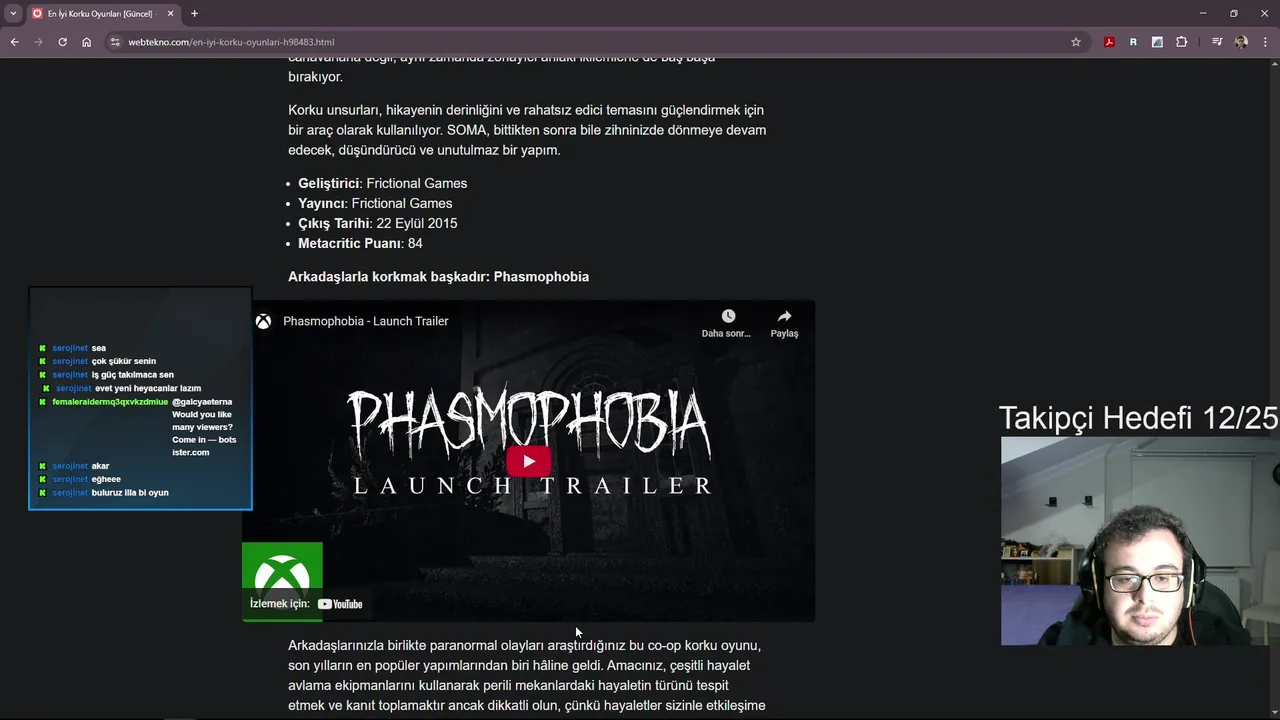Screen dimensions: 1280x720
Task: Click the Kick badge beside the 'sea' message
Action: point(42,348)
